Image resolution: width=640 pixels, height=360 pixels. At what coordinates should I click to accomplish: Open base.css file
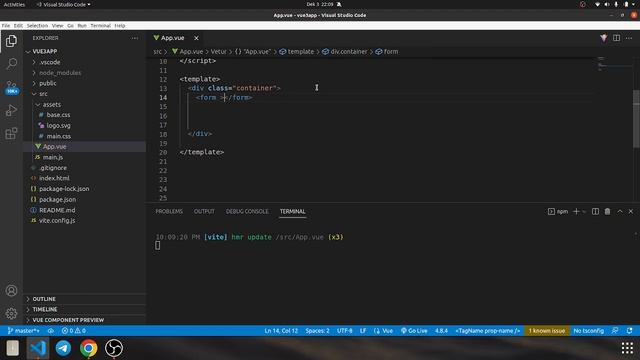click(x=85, y=115)
